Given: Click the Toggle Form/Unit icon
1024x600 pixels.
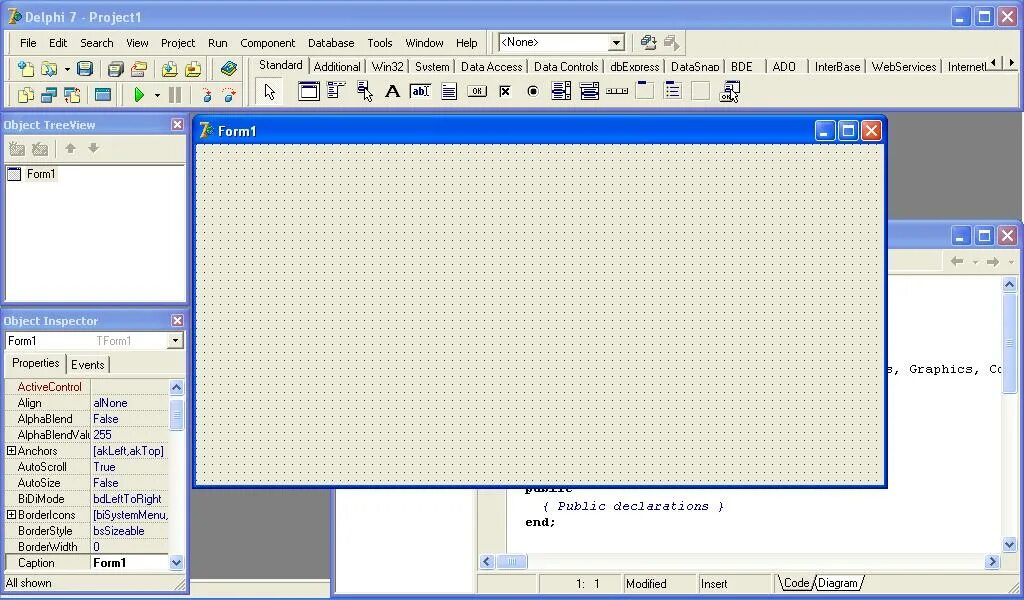Looking at the screenshot, I should 72,95.
